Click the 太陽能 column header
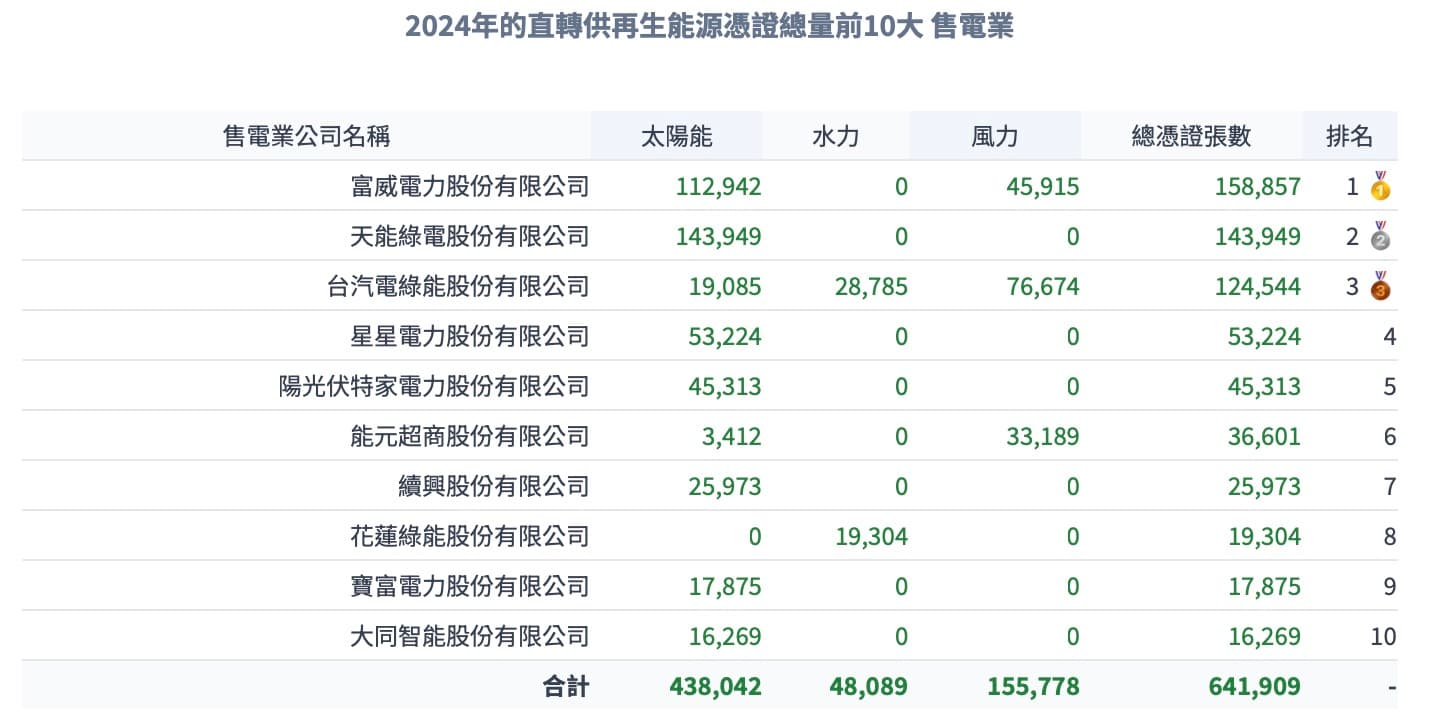Screen dimensions: 1438x724 (676, 136)
